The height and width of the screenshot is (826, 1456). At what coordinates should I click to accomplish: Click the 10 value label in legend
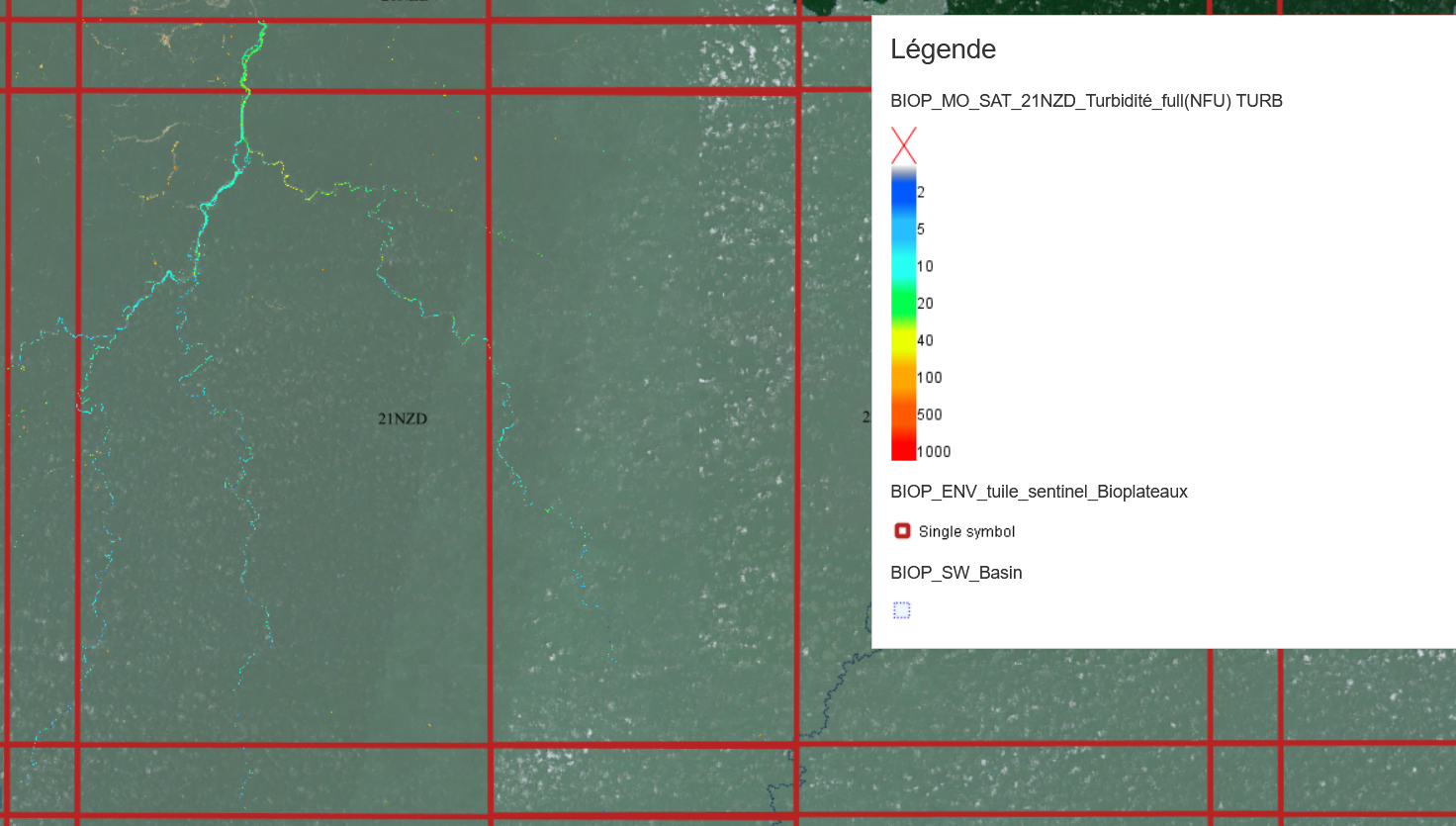click(x=925, y=266)
